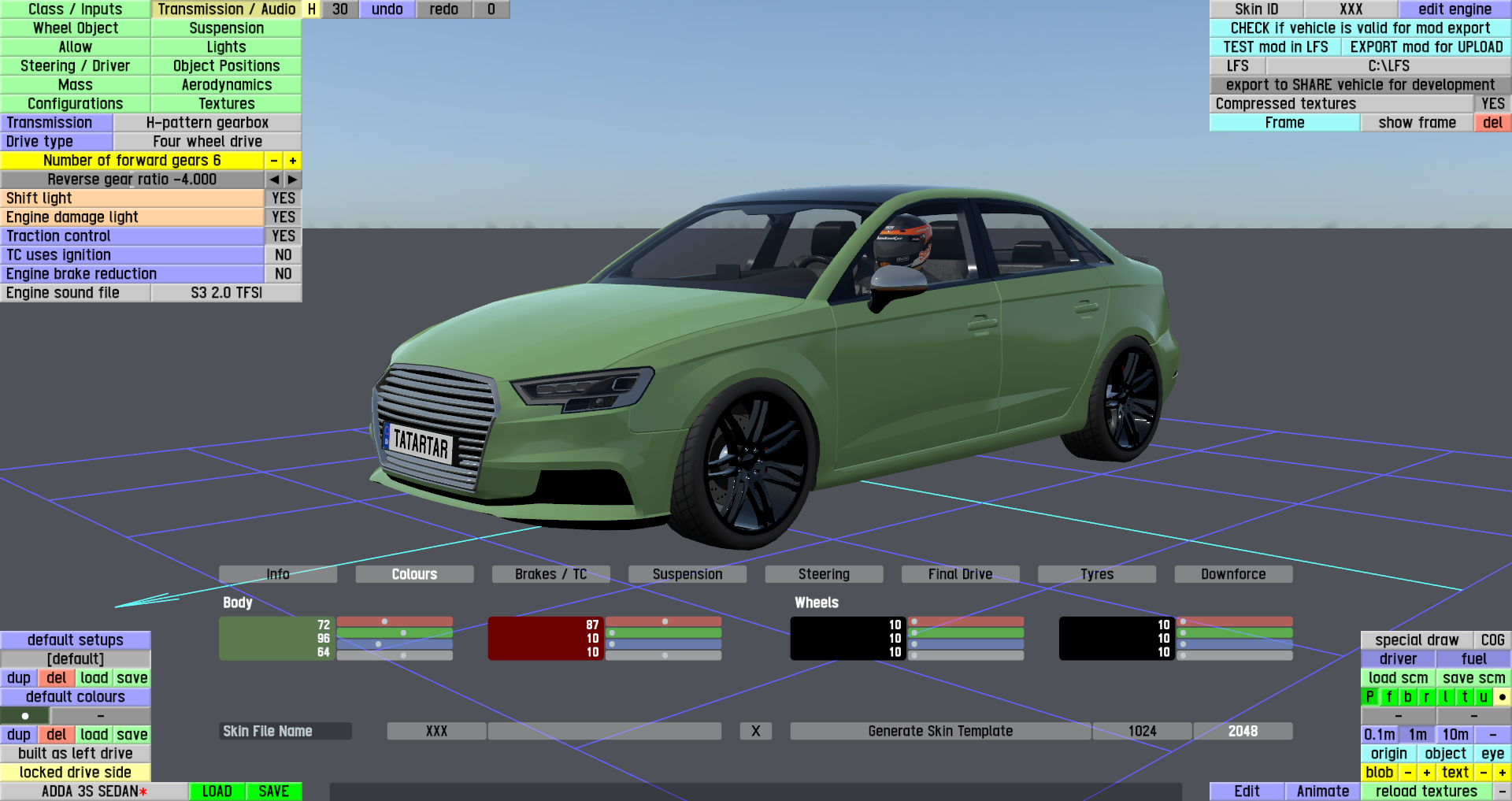This screenshot has width=1512, height=801.
Task: Open the Lights tab
Action: coord(227,47)
